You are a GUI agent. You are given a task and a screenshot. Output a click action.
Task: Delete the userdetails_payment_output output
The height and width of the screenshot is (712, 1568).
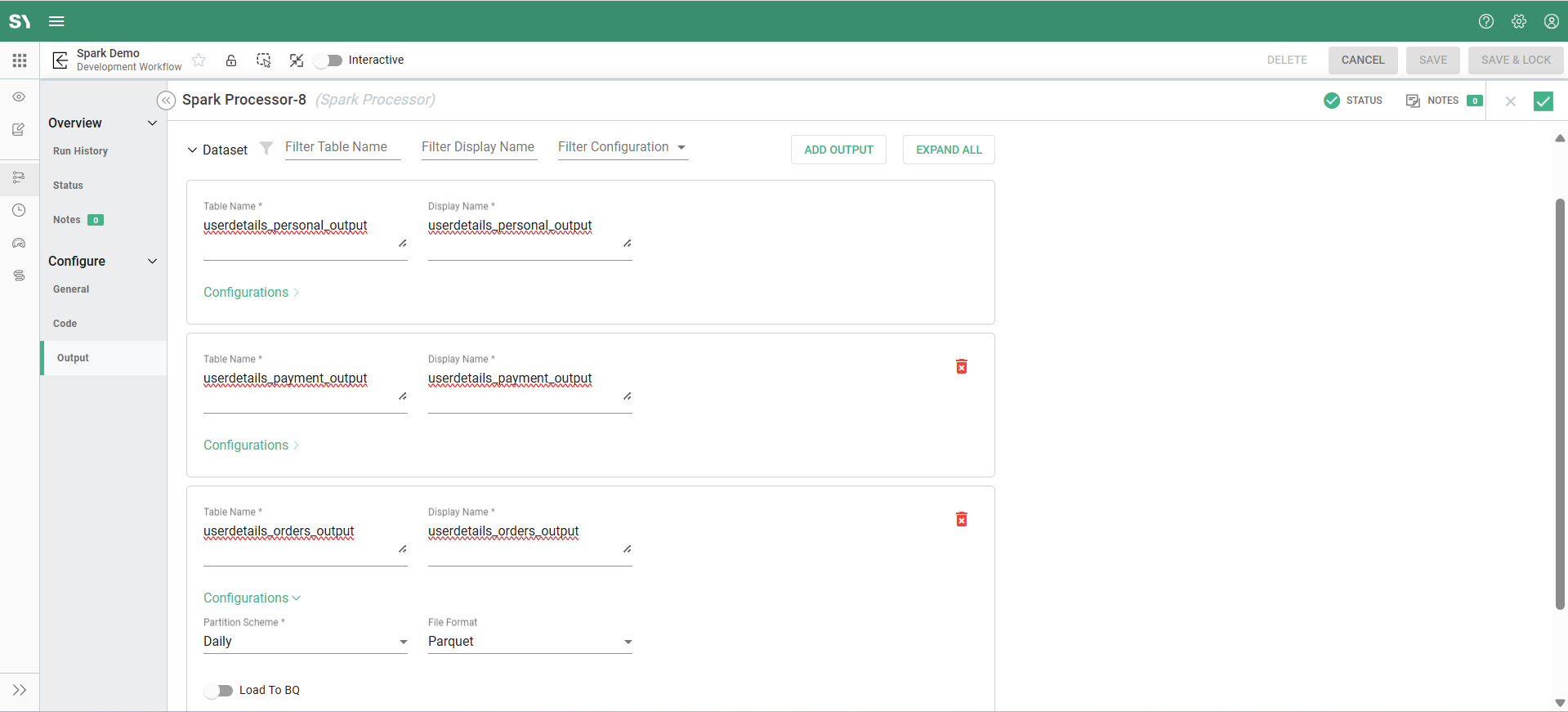[x=961, y=367]
